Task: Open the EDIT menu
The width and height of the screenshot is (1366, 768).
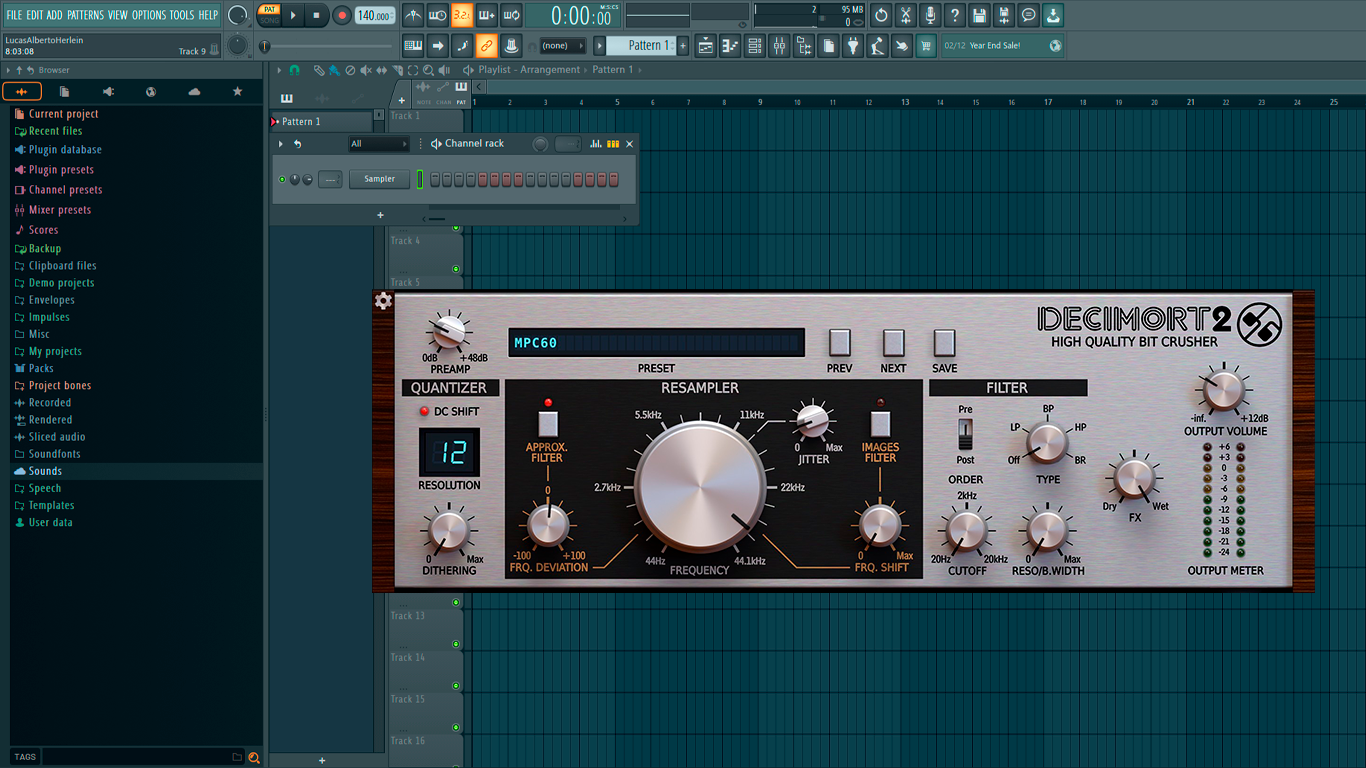Action: click(35, 15)
